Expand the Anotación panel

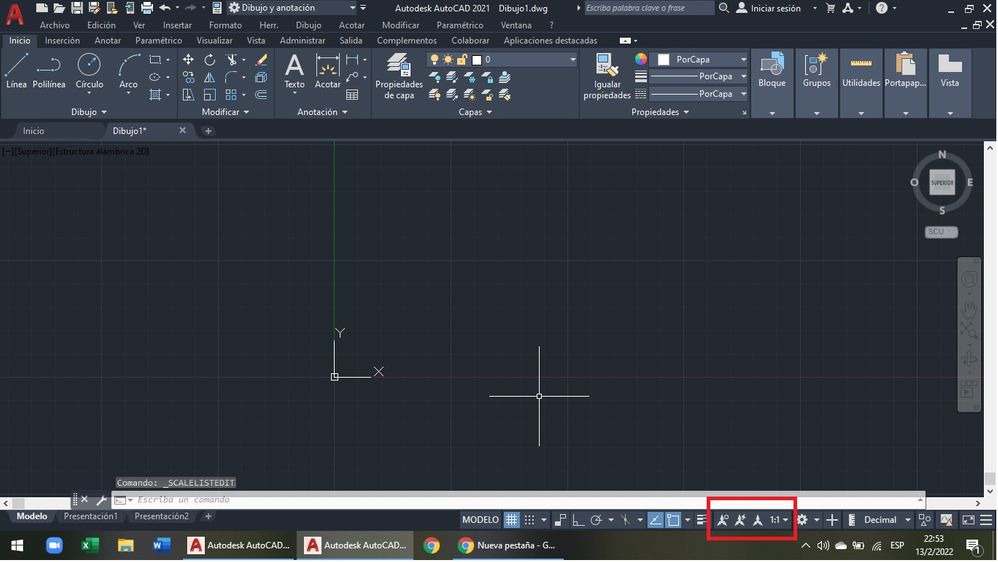322,111
